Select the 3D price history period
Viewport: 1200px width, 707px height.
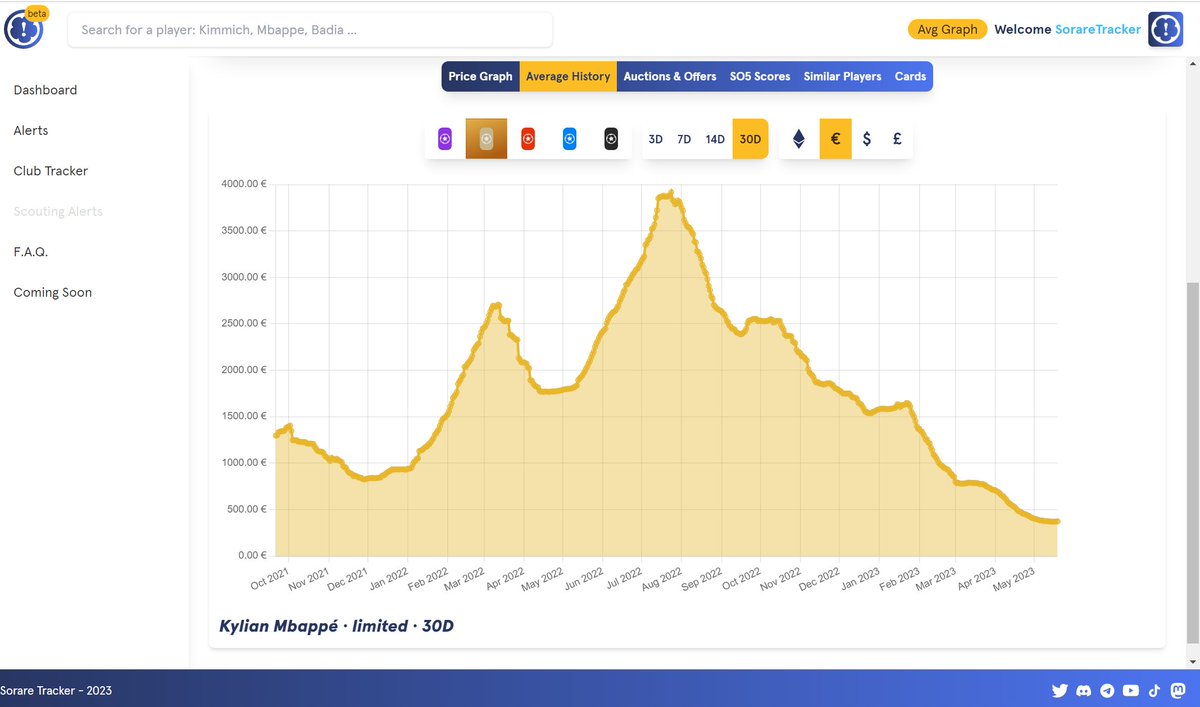click(x=655, y=139)
